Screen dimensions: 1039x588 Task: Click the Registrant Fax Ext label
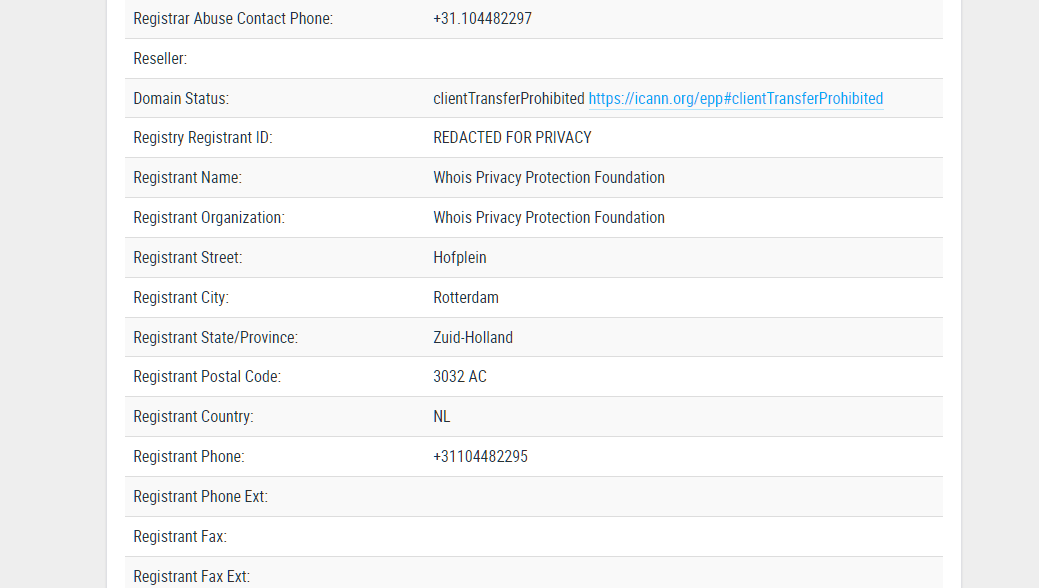(191, 576)
